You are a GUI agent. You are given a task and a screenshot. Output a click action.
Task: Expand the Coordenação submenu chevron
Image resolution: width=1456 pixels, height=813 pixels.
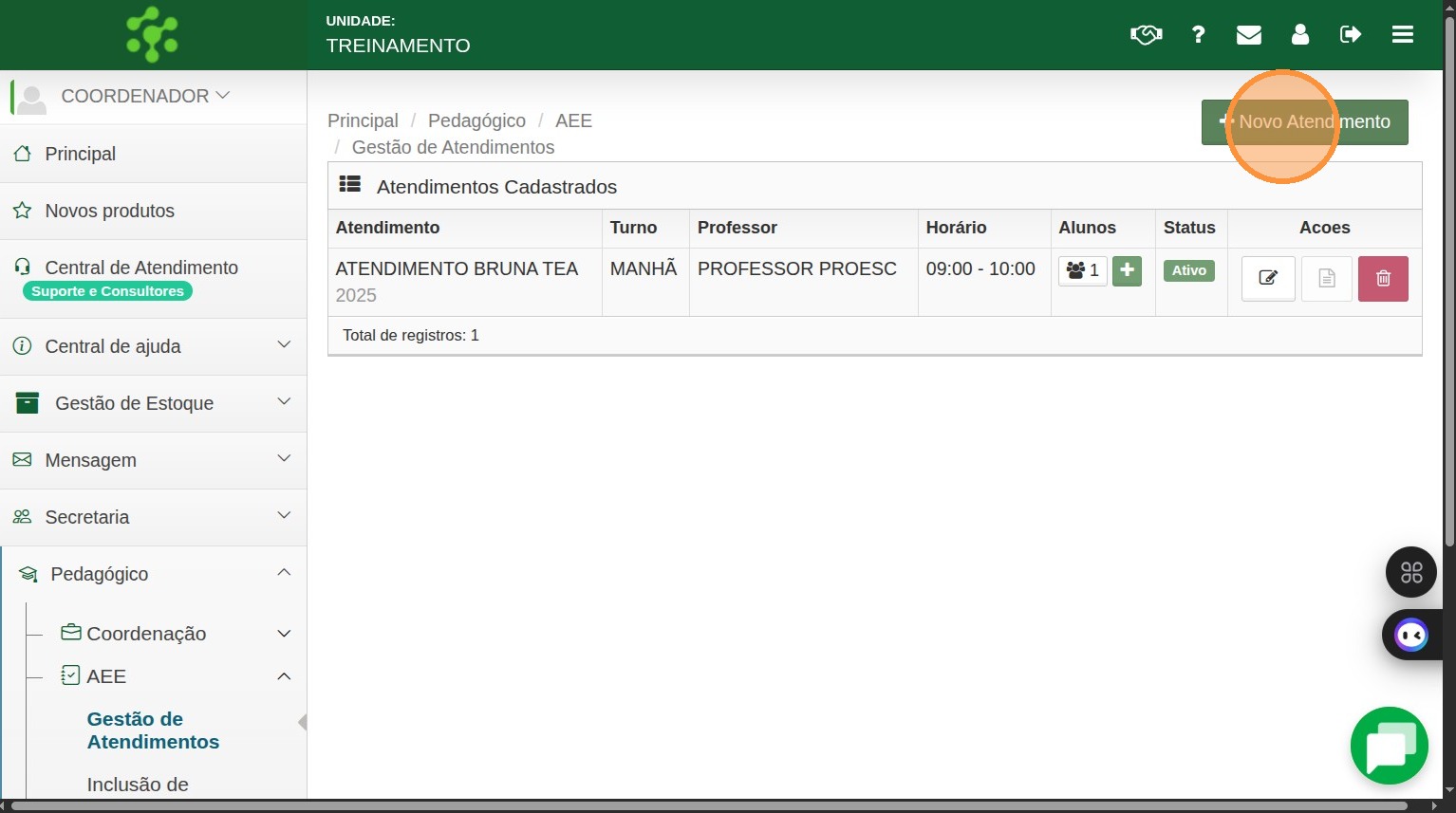[284, 633]
